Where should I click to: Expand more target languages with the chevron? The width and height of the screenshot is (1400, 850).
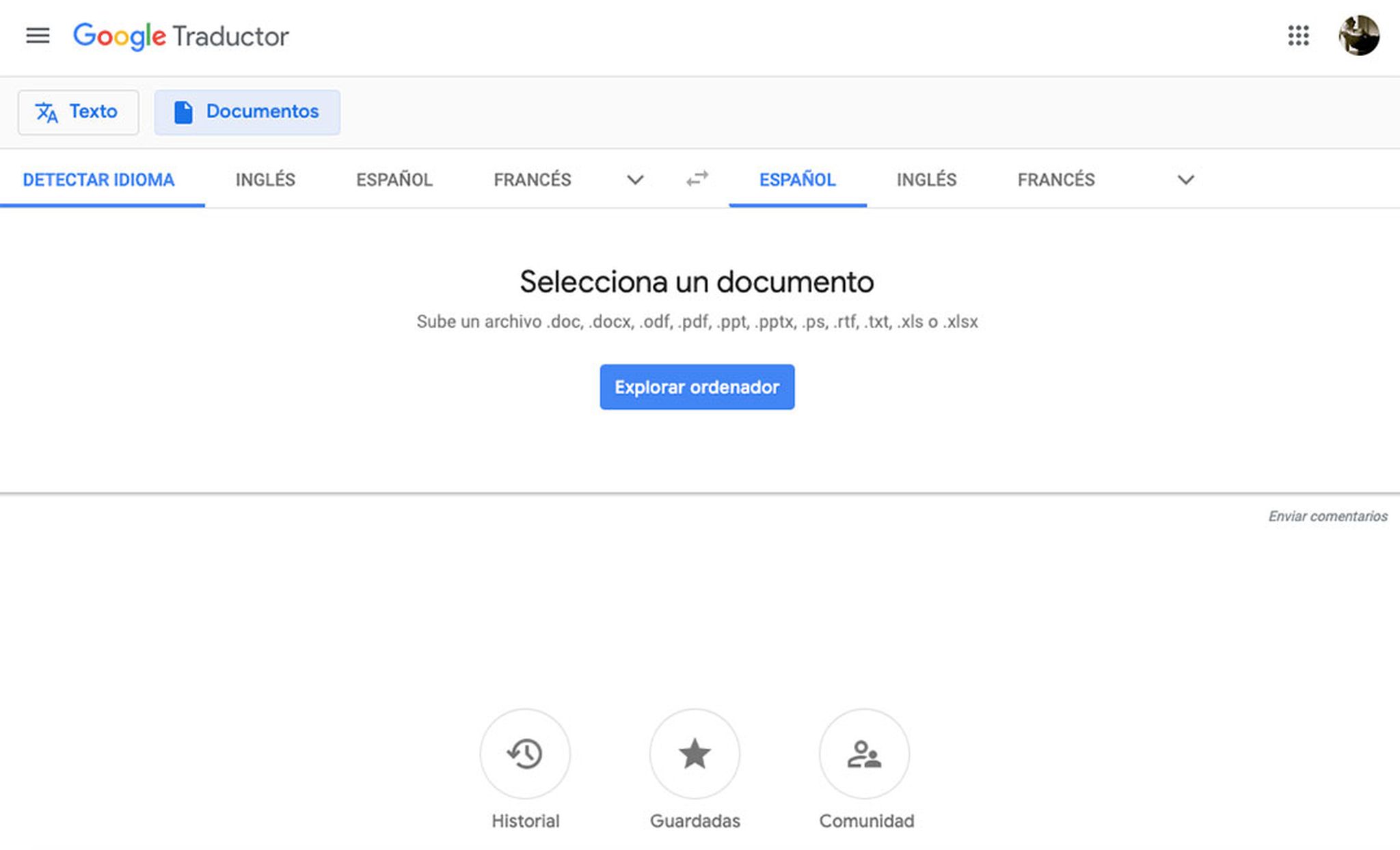click(x=1186, y=180)
